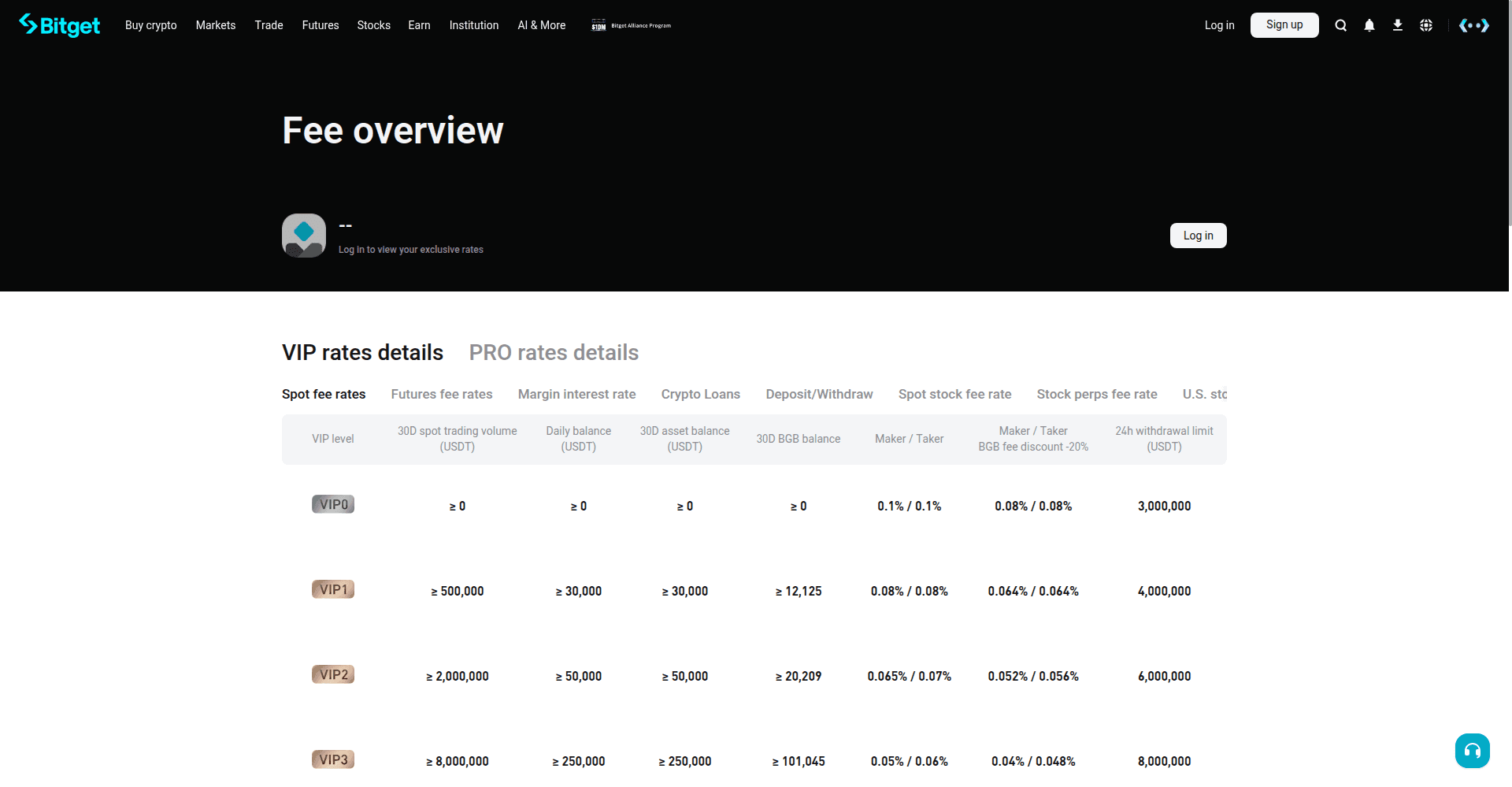Screen dimensions: 1512x787
Task: Click the VIP3 badge
Action: pos(333,759)
